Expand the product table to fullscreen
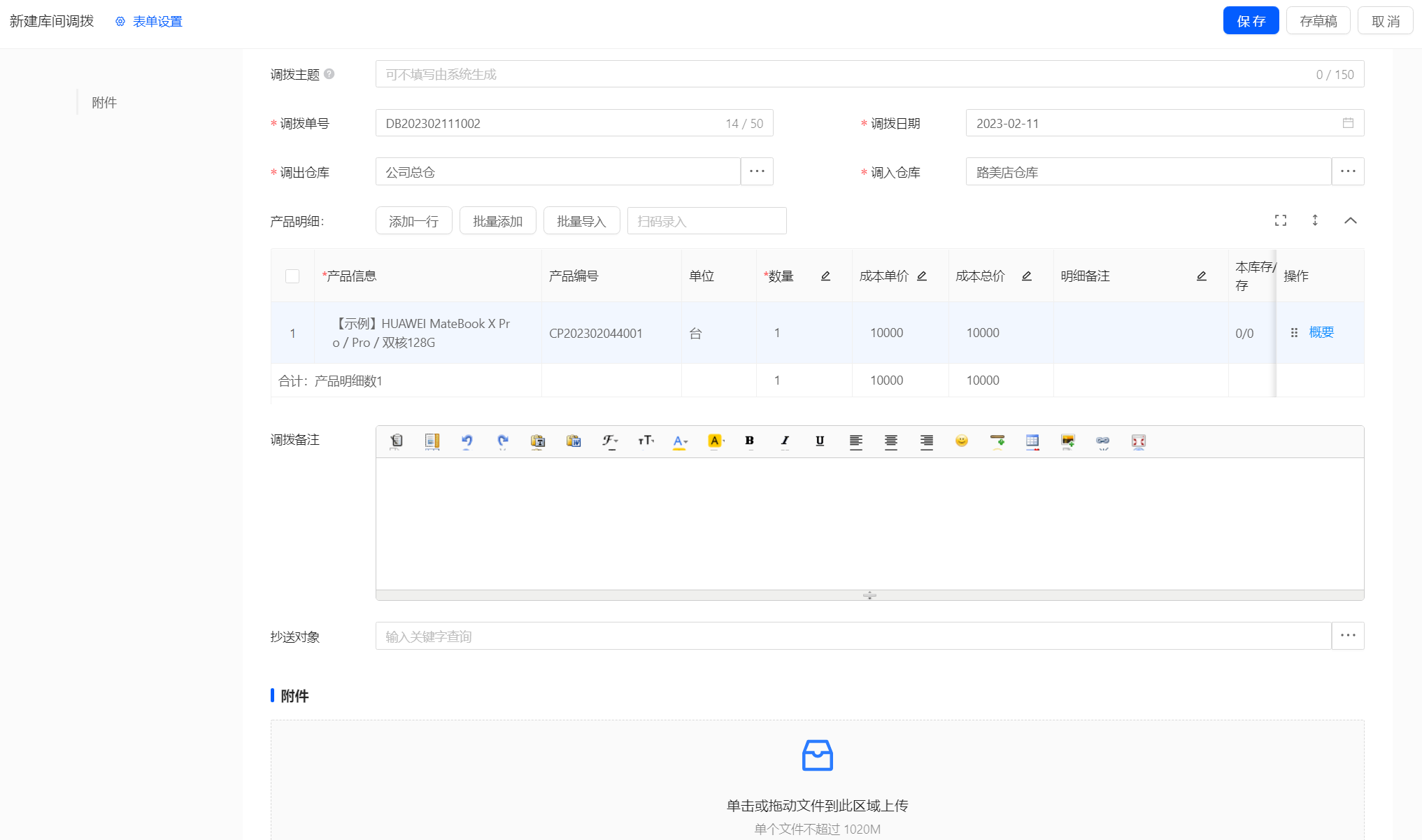This screenshot has height=840, width=1422. tap(1281, 220)
